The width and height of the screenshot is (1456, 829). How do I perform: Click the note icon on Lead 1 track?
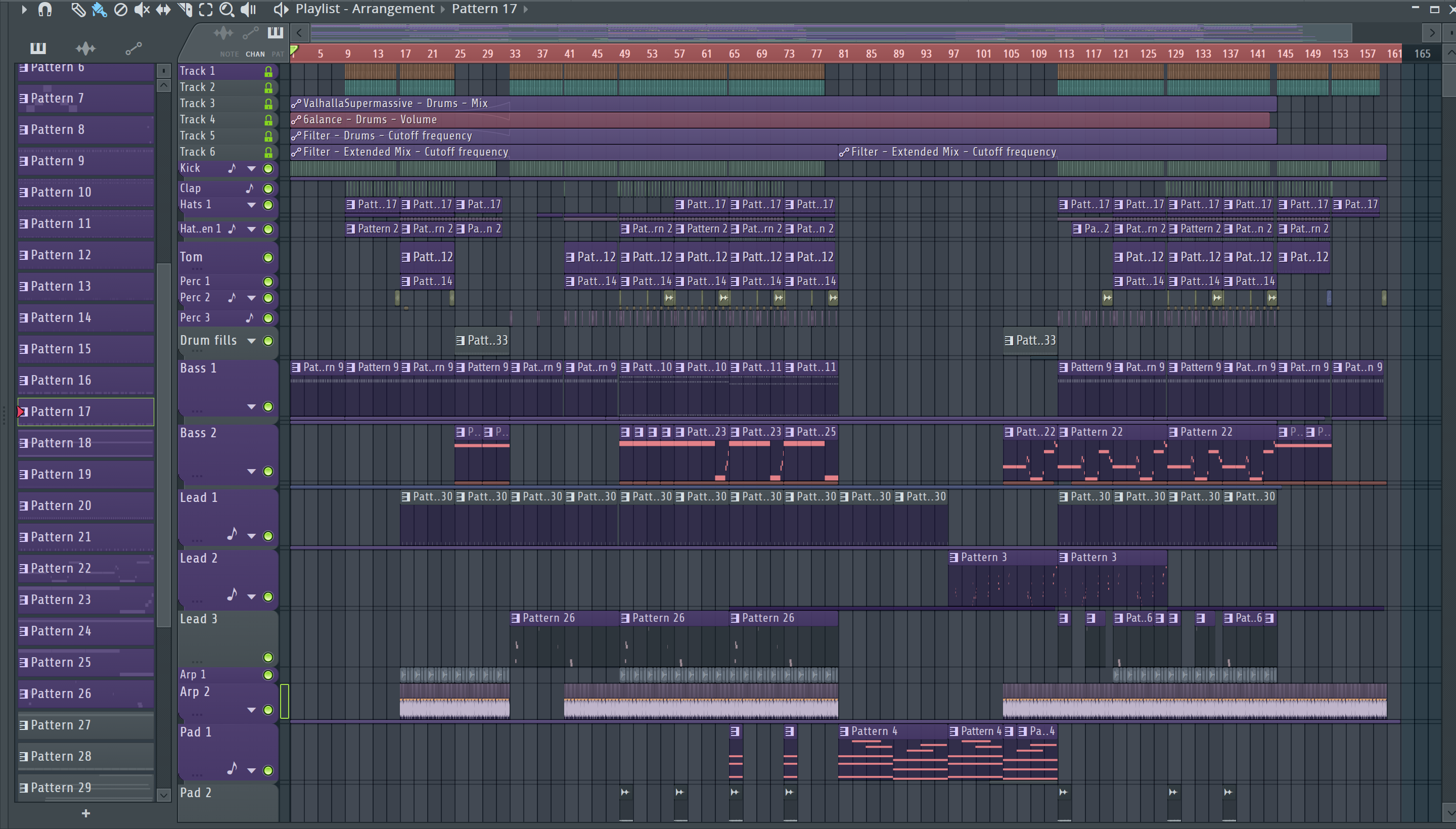click(x=232, y=534)
